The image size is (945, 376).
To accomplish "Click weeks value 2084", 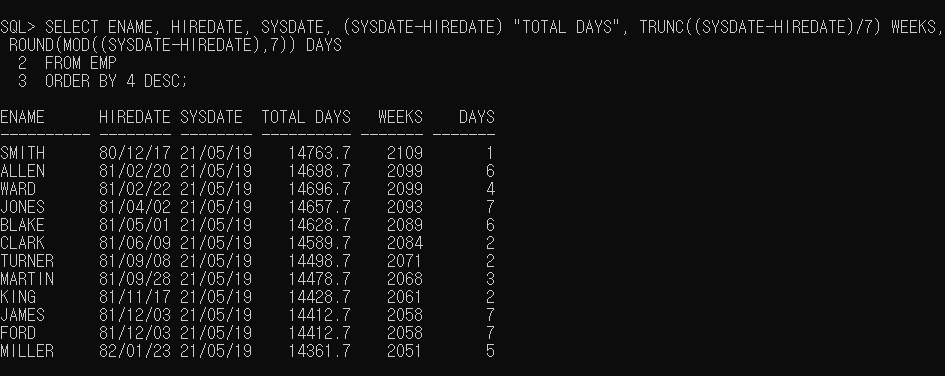I will click(x=405, y=243).
